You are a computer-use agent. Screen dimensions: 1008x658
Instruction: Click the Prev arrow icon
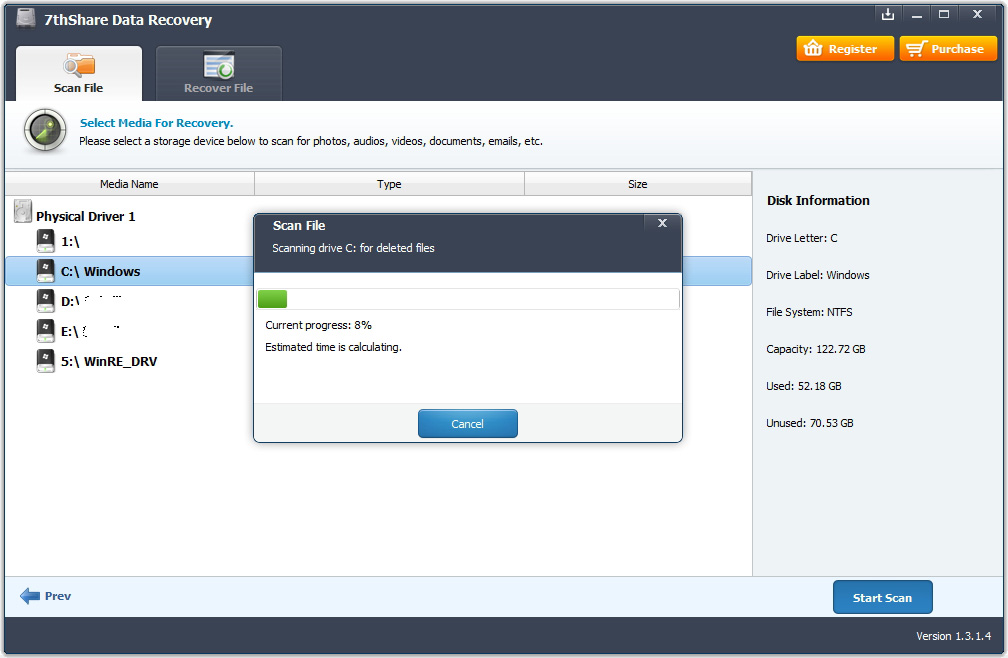[30, 596]
